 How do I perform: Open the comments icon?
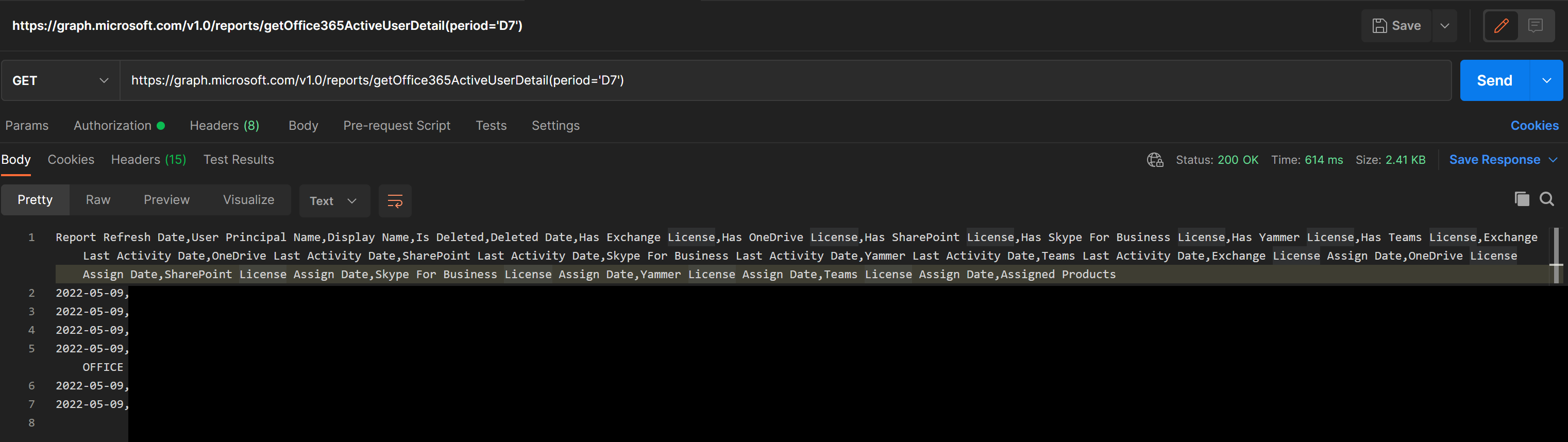(x=1535, y=26)
